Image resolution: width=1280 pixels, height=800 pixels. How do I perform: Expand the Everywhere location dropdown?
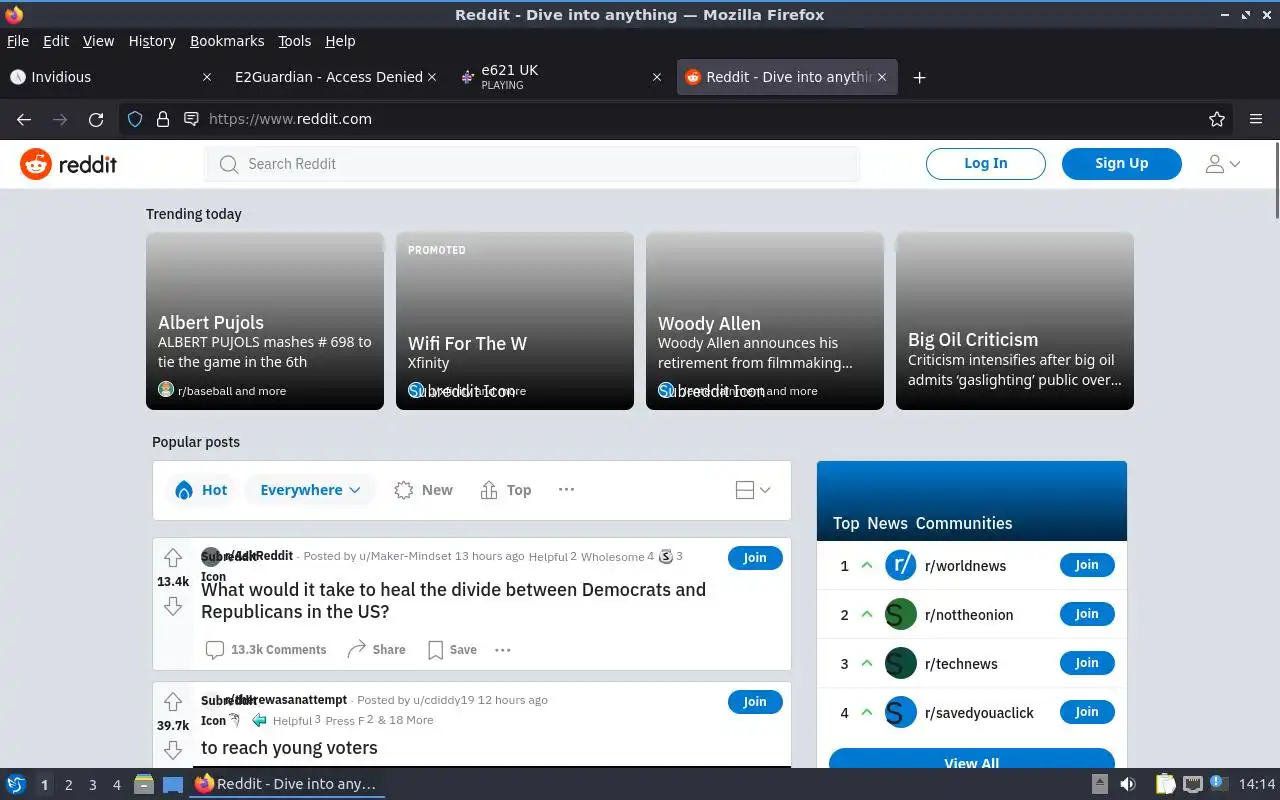coord(310,490)
